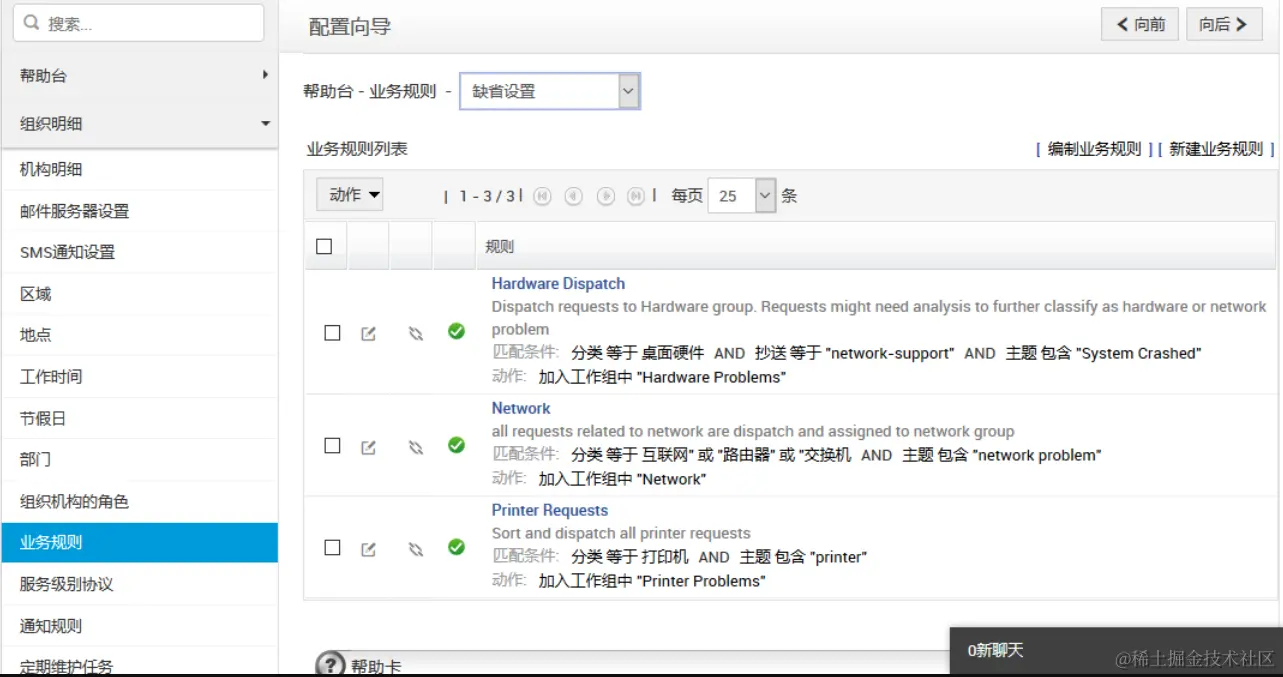Viewport: 1283px width, 677px height.
Task: Click the search magnifier icon
Action: 30,22
